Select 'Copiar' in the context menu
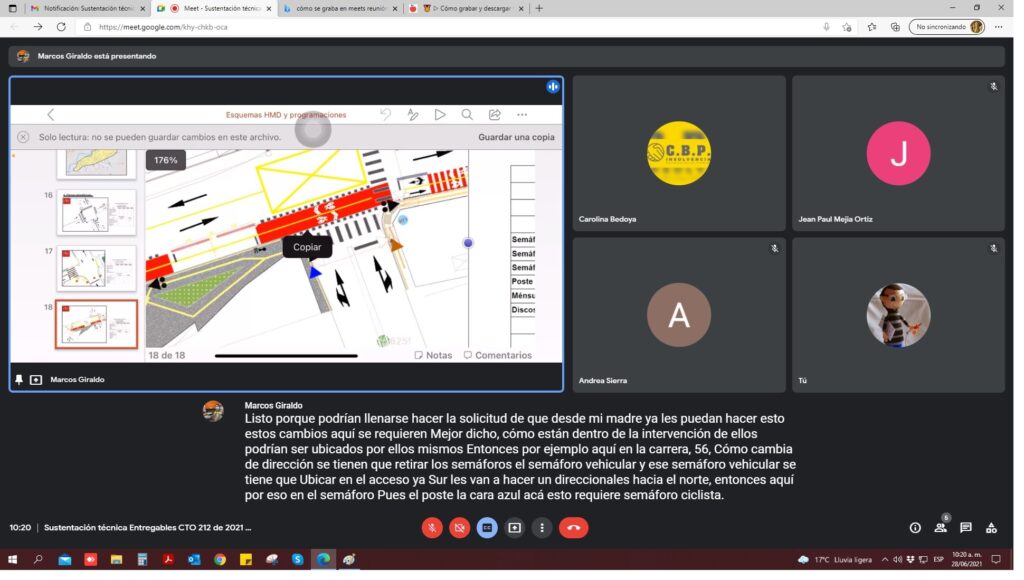The width and height of the screenshot is (1024, 580). click(x=307, y=246)
